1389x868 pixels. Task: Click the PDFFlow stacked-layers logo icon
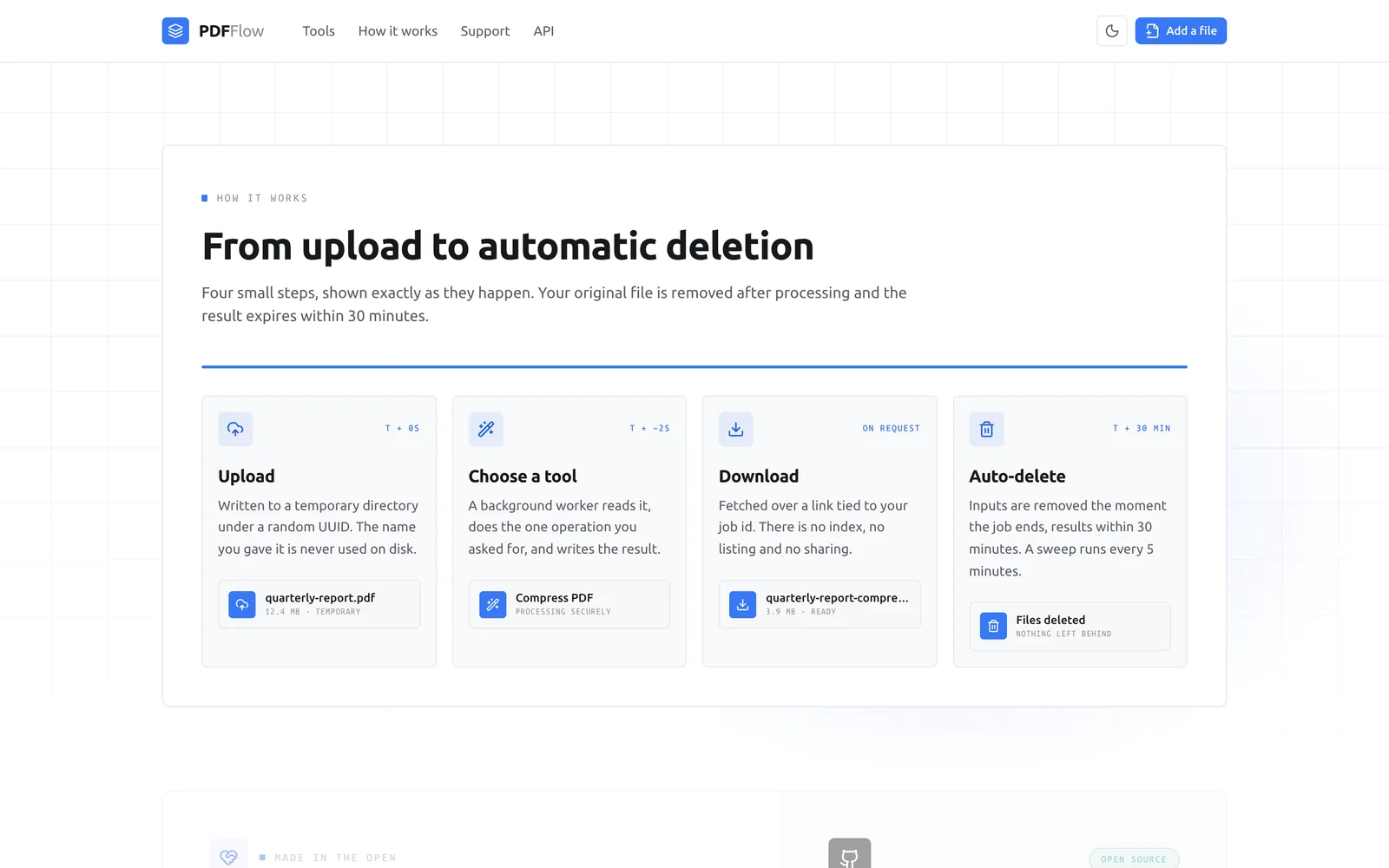click(x=175, y=31)
